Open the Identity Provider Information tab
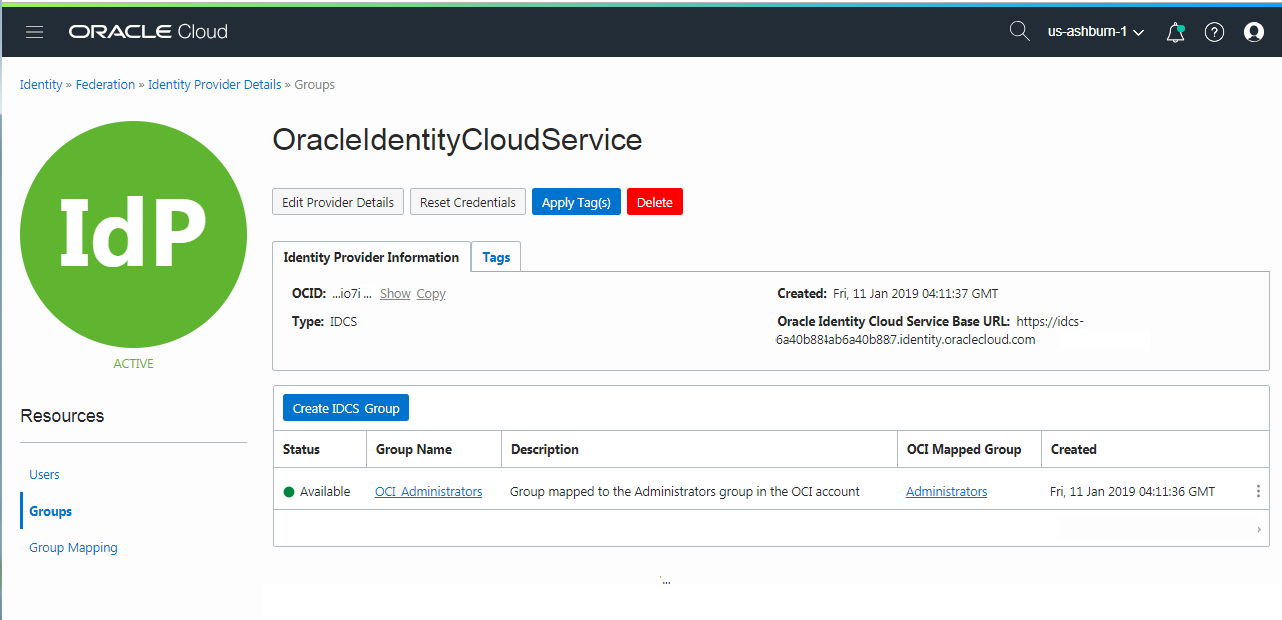Viewport: 1282px width, 620px height. 370,257
